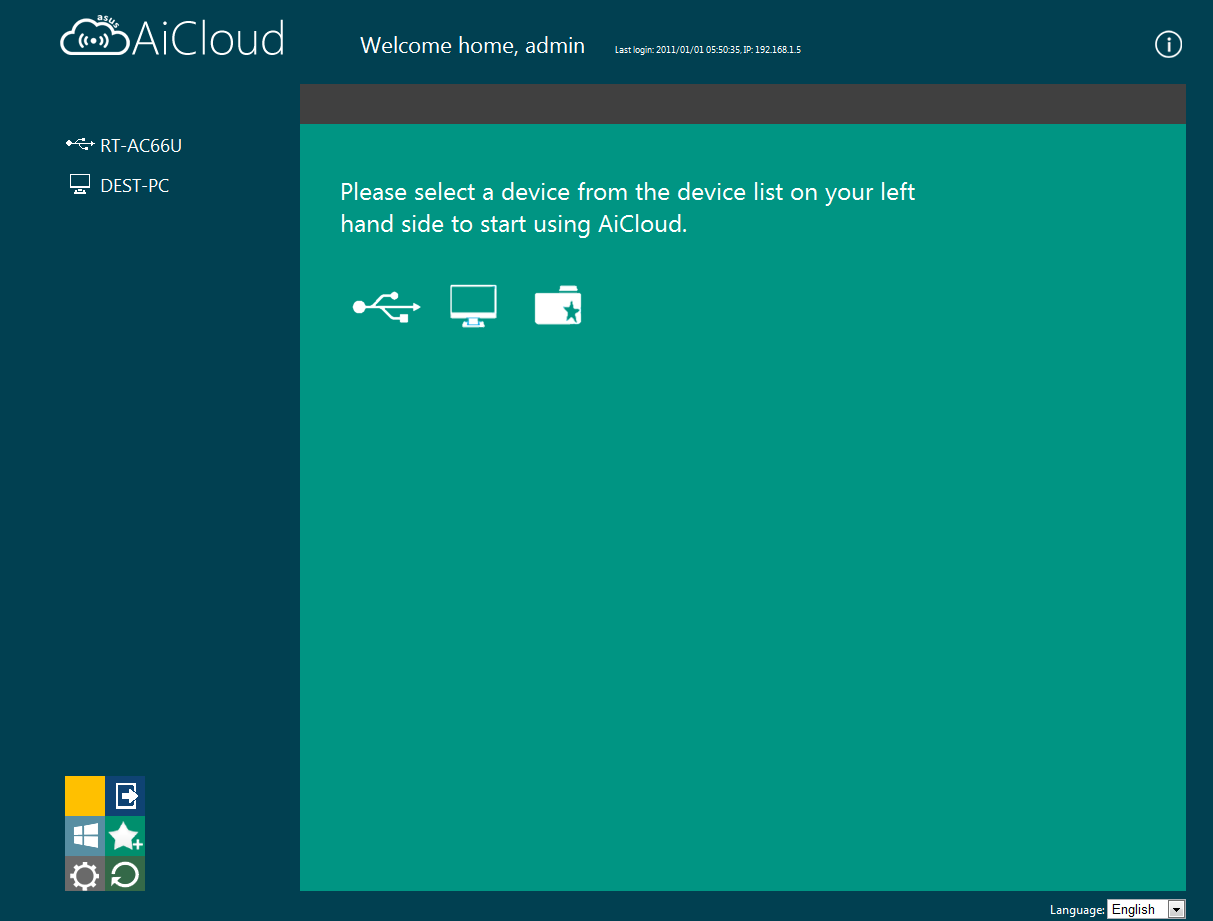
Task: Select the RT-AC66U router device
Action: click(x=124, y=145)
